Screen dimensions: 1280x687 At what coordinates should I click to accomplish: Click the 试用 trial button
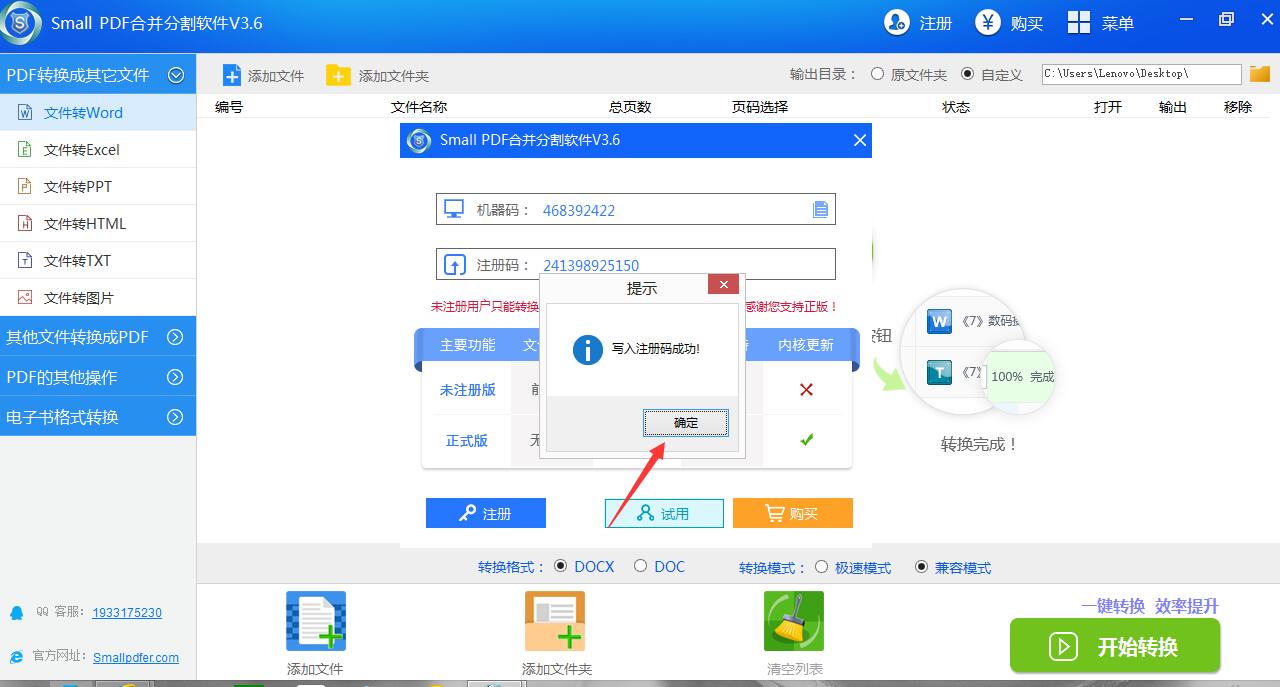tap(664, 513)
